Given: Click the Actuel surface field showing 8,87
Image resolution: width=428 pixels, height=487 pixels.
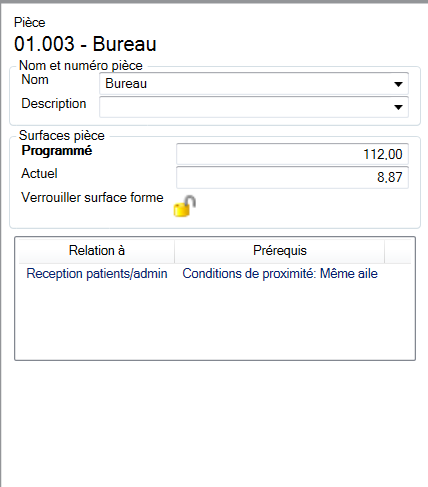Looking at the screenshot, I should coord(292,177).
